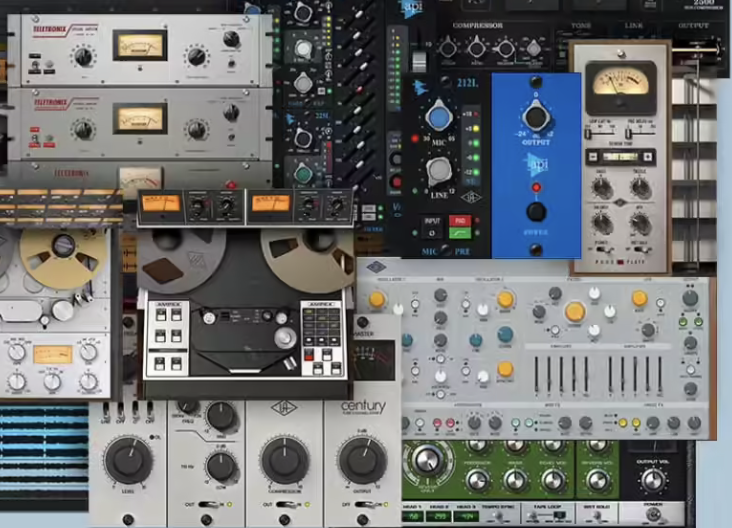This screenshot has height=528, width=732.
Task: Turn Peak Reduction knob on top Teletronix unit
Action: pyautogui.click(x=196, y=56)
